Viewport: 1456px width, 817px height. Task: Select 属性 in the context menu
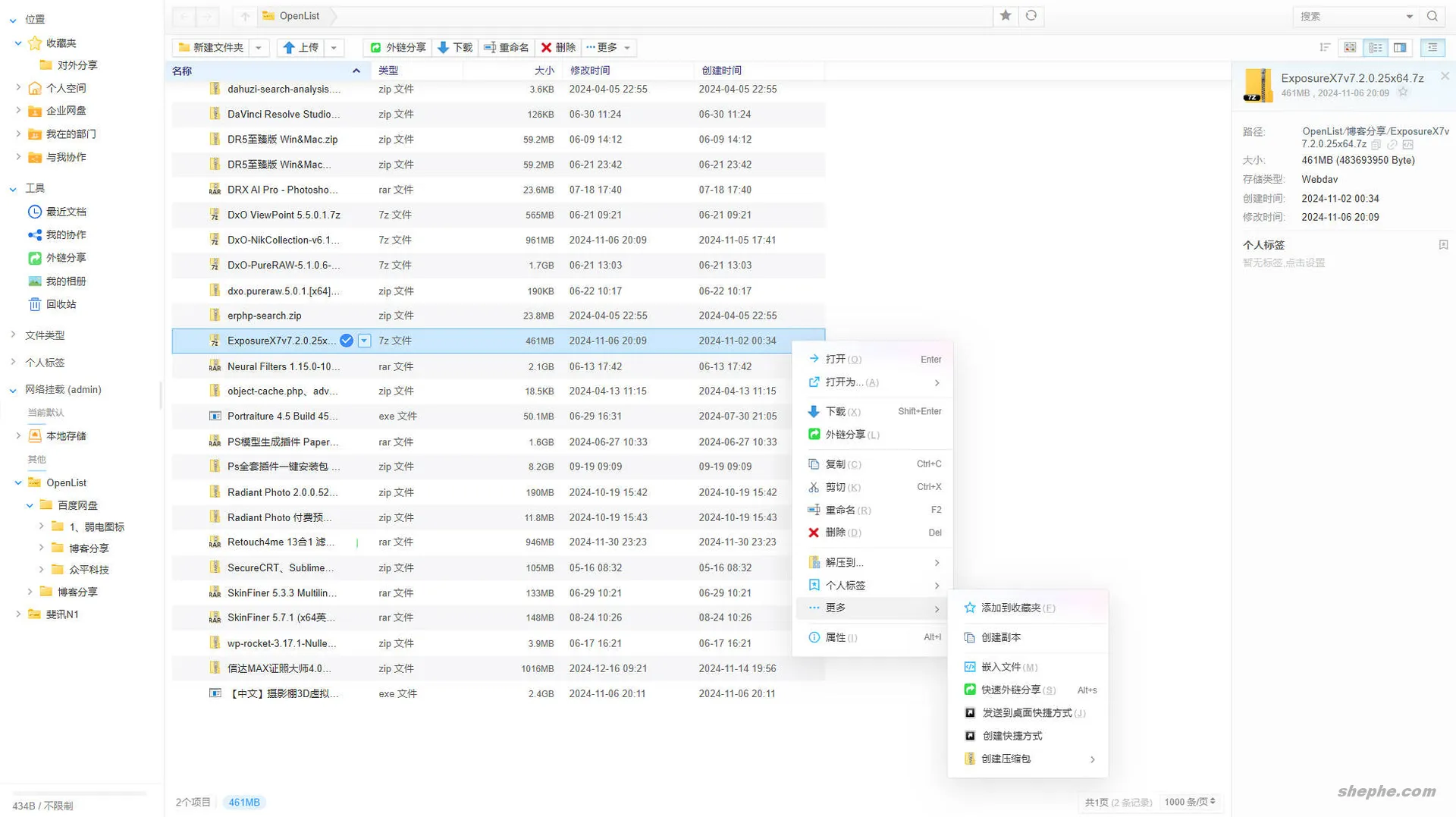[835, 637]
